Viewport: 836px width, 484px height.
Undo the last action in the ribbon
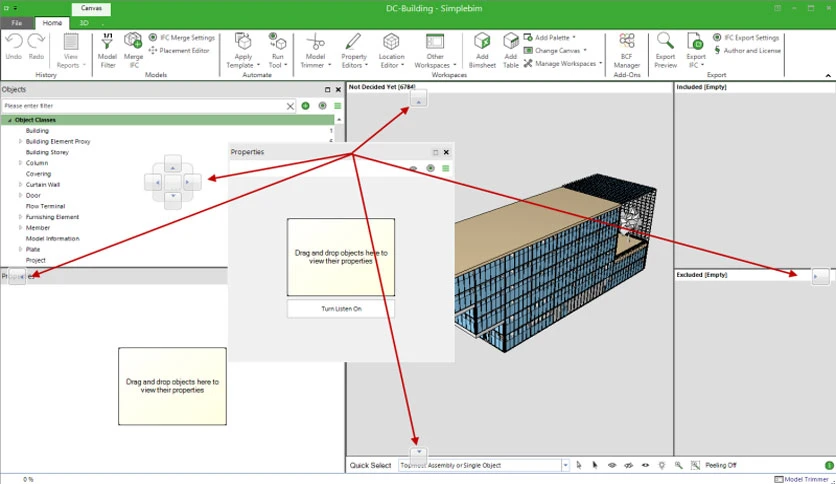click(x=14, y=46)
